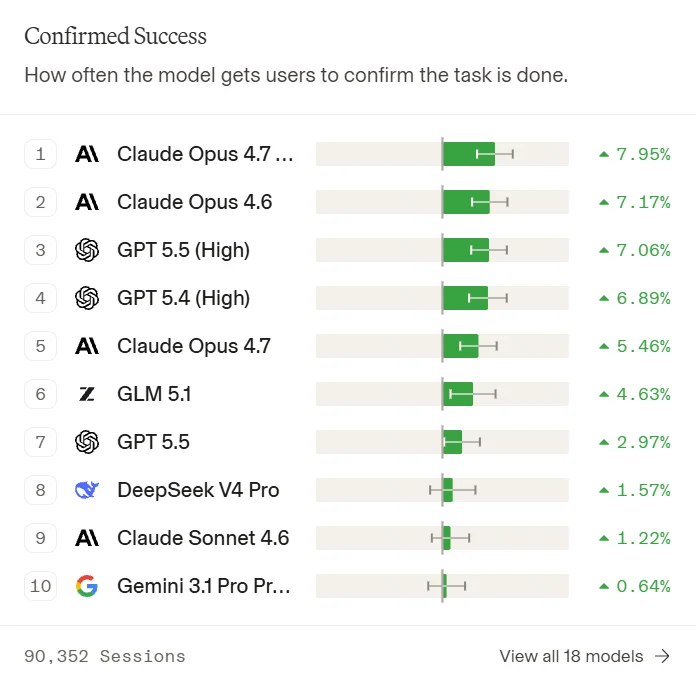The image size is (696, 682).
Task: Select the Gemini 3.1 Pro Pr… truncated name
Action: 204,586
